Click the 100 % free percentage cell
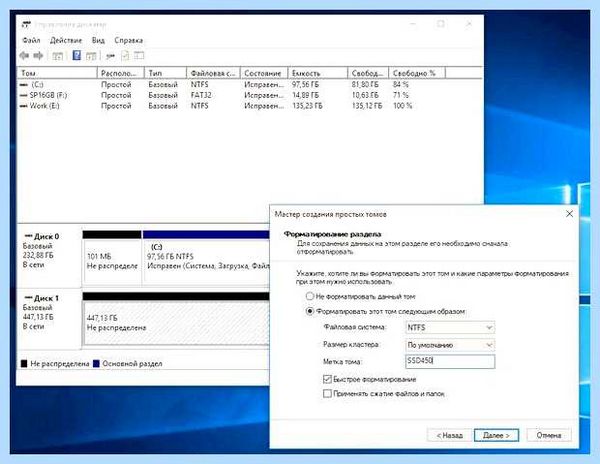Screen dimensions: 600x464 (403, 106)
